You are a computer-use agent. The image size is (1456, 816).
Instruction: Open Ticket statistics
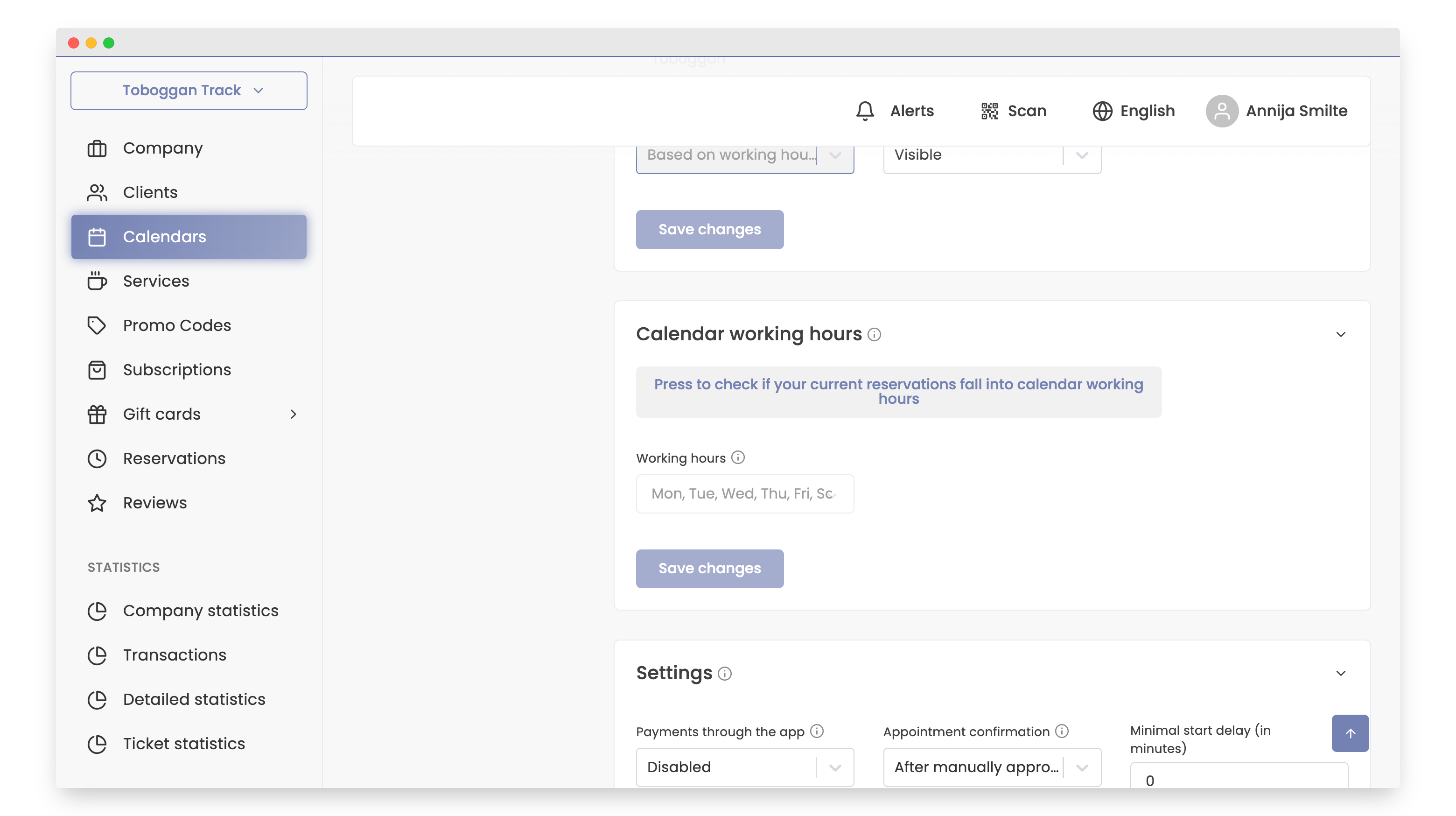(184, 744)
